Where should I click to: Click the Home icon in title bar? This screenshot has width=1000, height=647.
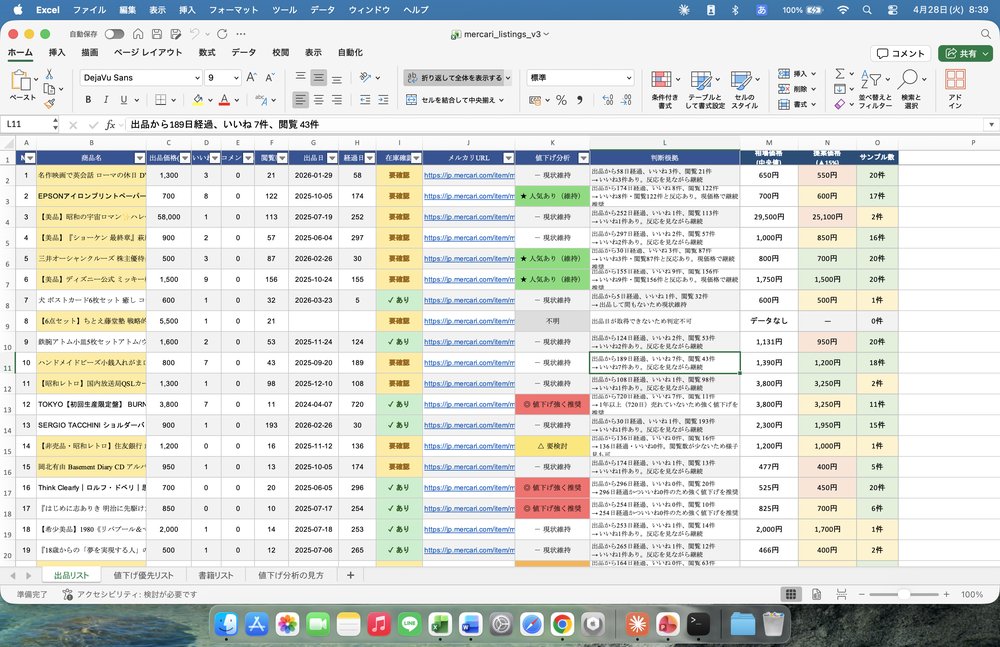(x=138, y=34)
